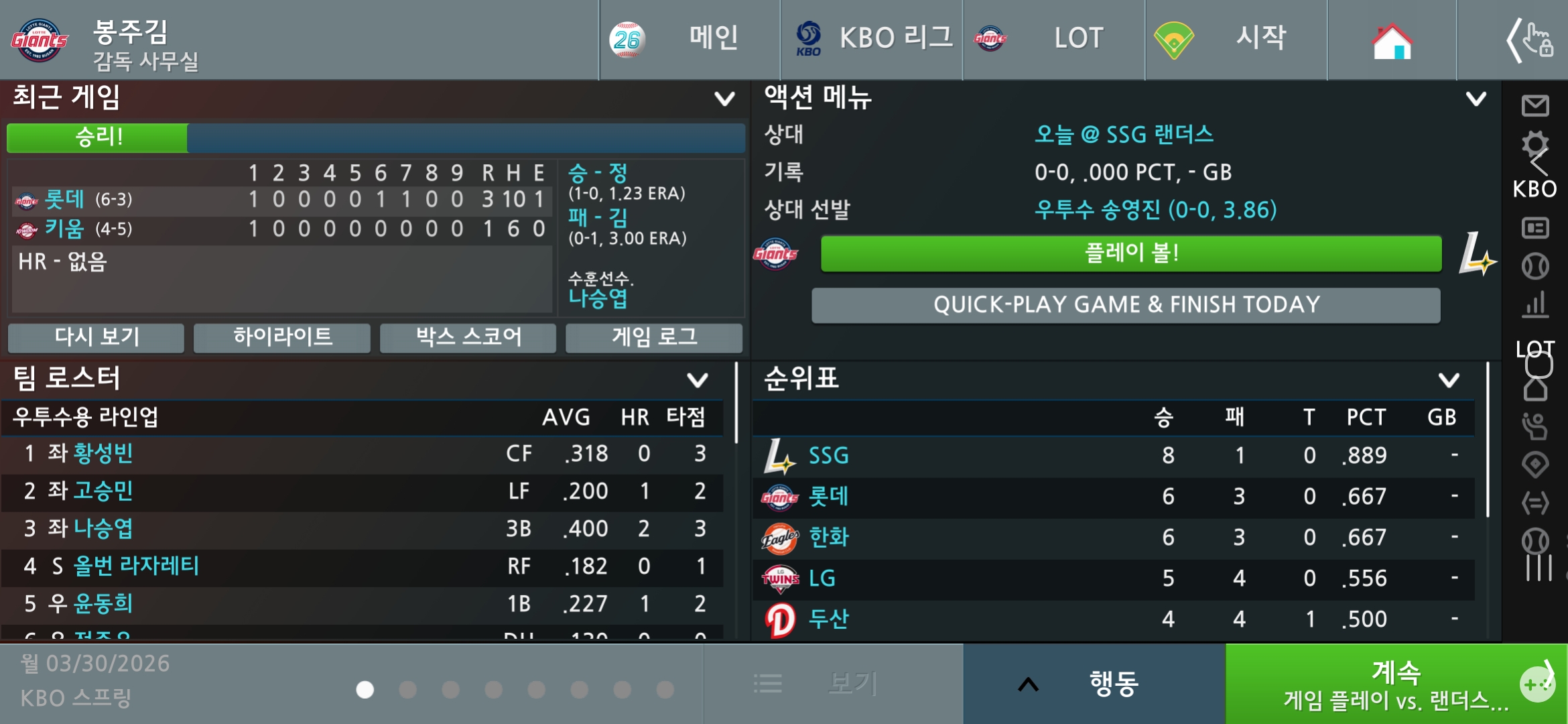Click the home house icon in top bar

pyautogui.click(x=1392, y=40)
